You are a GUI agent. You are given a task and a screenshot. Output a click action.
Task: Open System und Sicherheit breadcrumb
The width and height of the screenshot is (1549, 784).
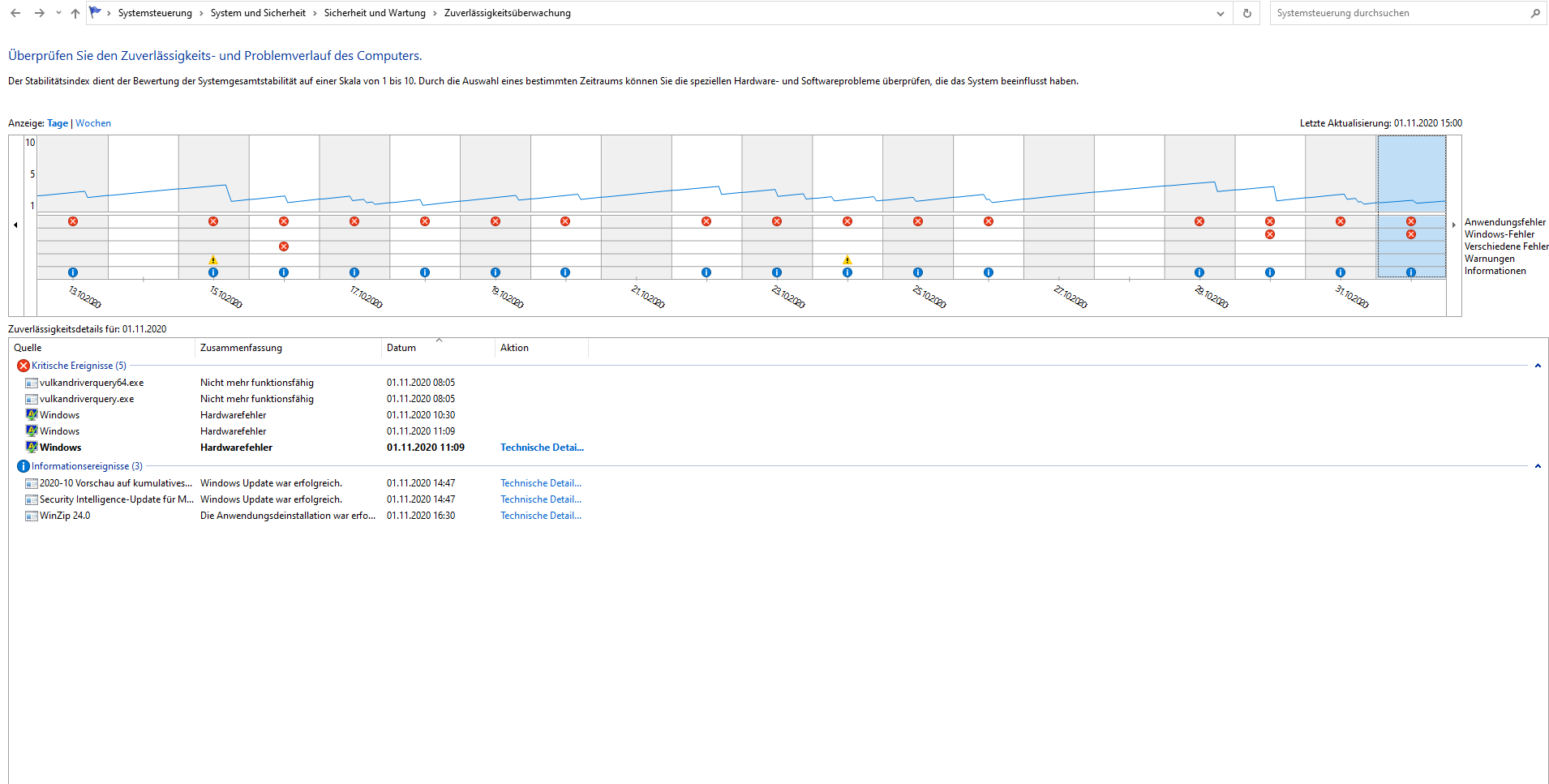tap(258, 13)
